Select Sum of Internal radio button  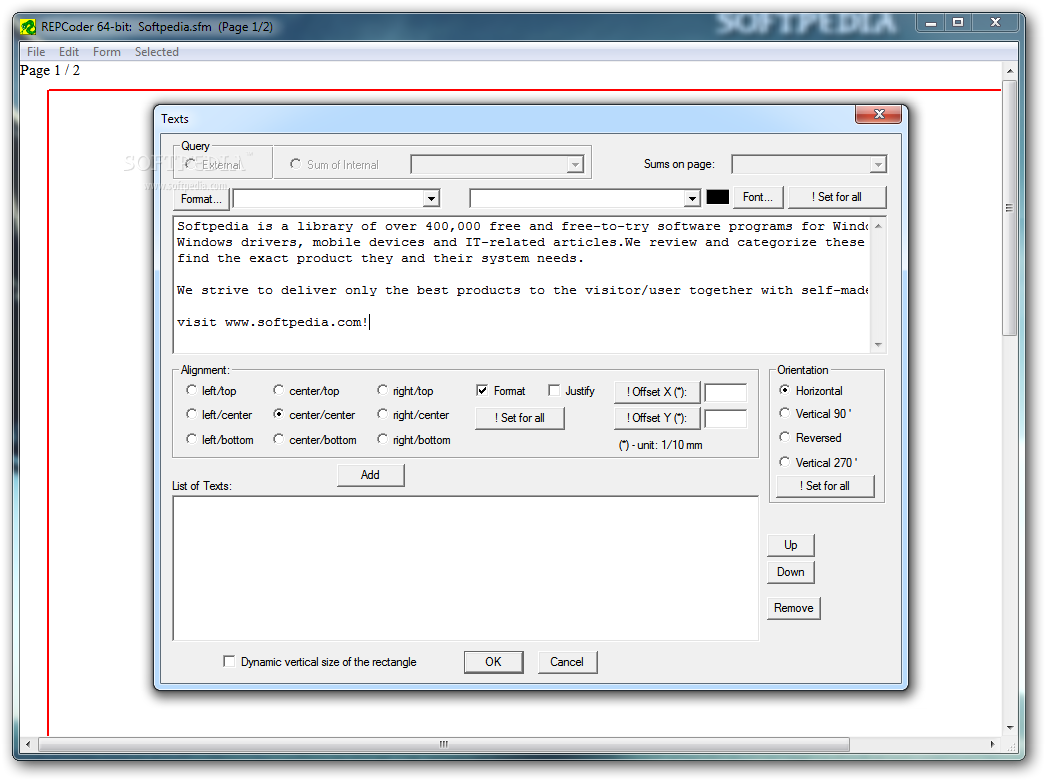point(295,163)
